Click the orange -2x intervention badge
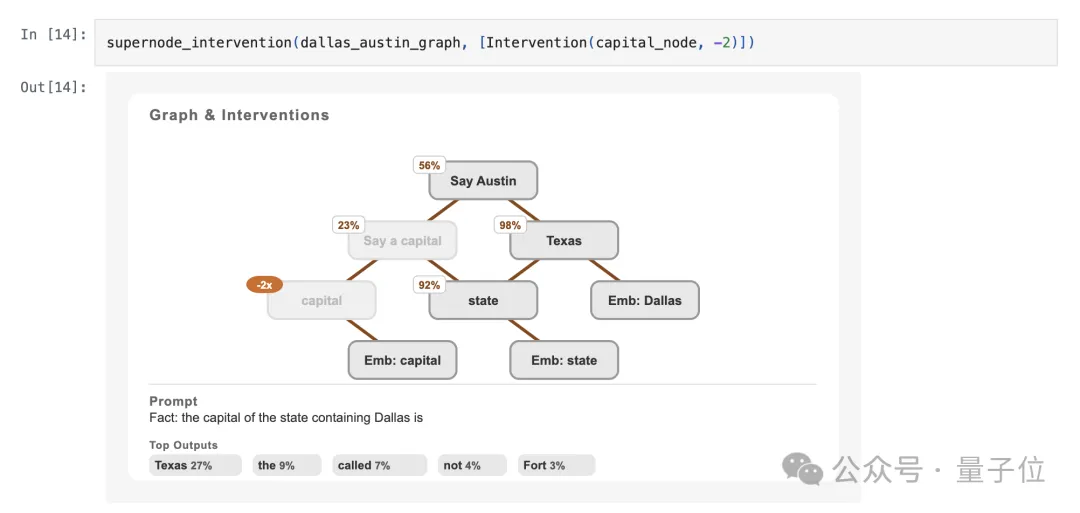 [264, 285]
